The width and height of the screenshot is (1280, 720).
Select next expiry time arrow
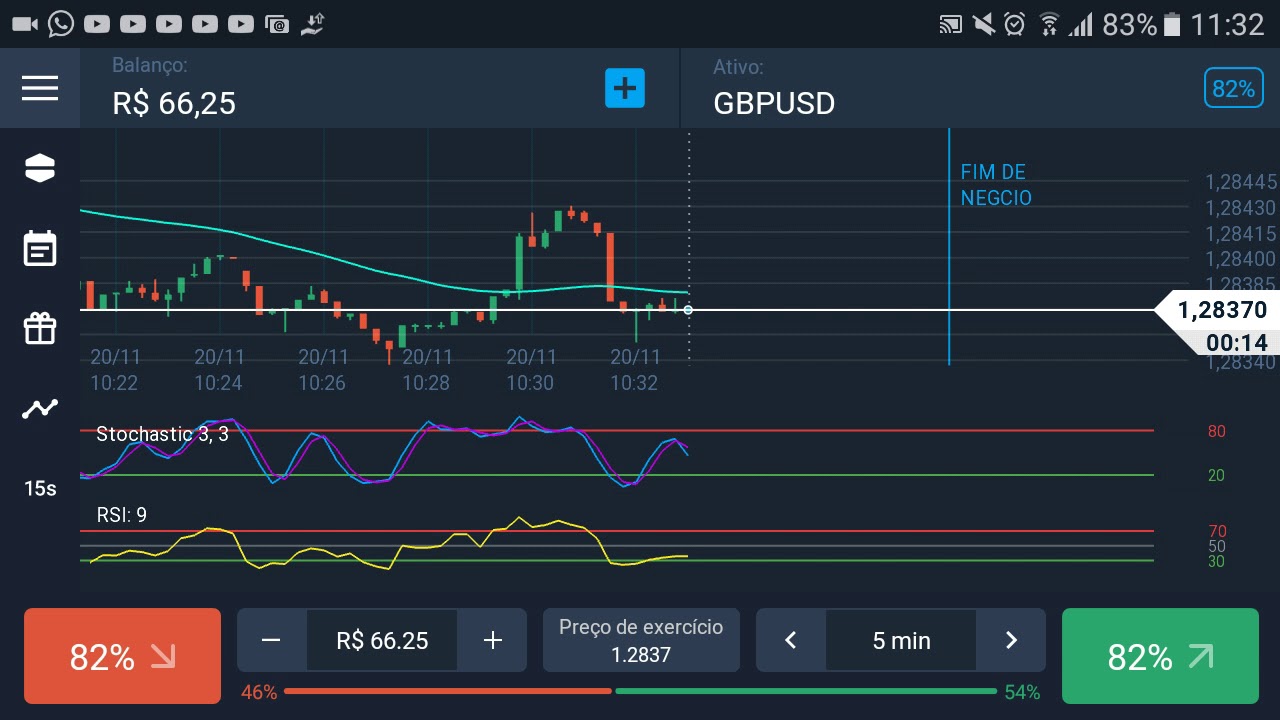[x=1011, y=640]
